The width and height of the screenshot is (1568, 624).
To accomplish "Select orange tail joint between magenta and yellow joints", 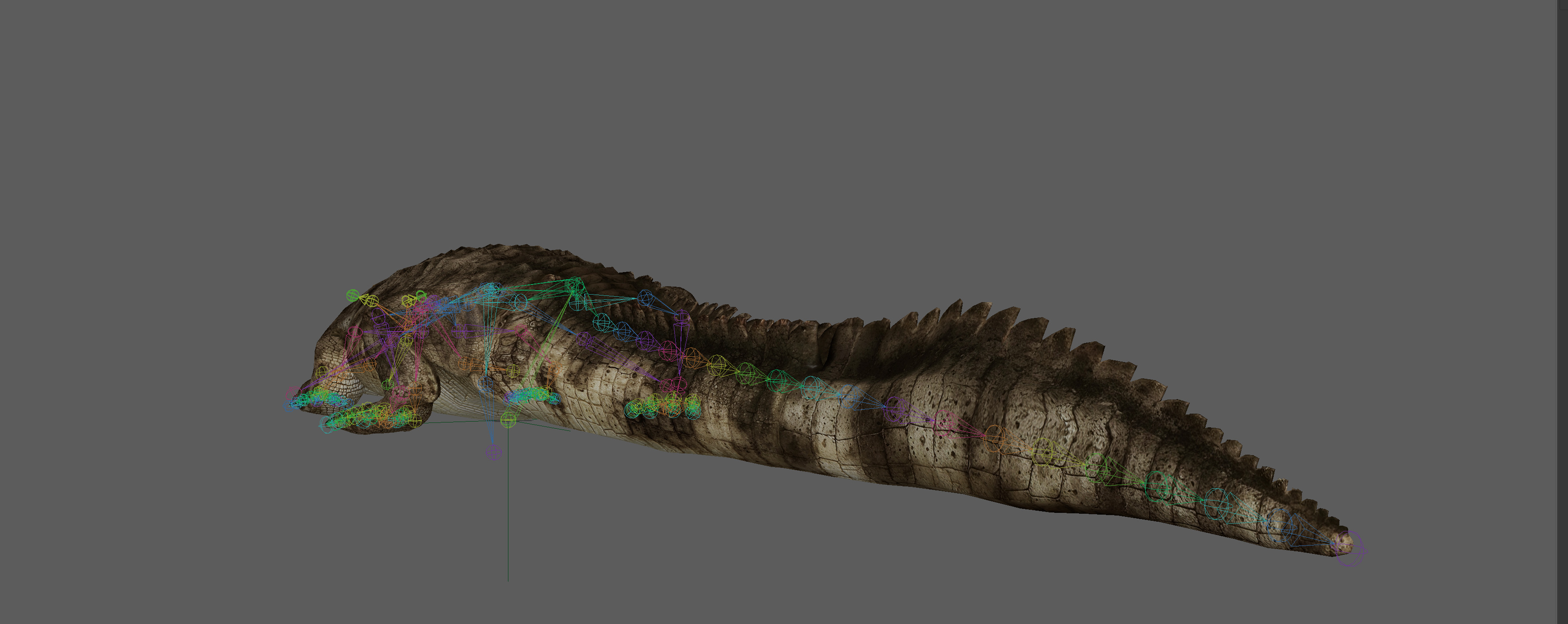I will pos(995,438).
